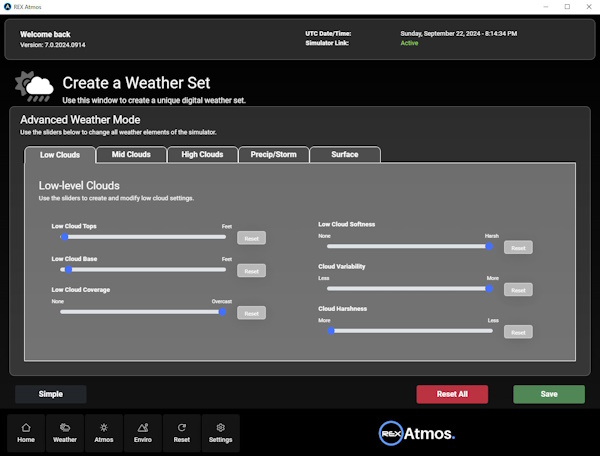The height and width of the screenshot is (456, 600).
Task: Click the Low Cloud Coverage slider handle
Action: coord(222,312)
